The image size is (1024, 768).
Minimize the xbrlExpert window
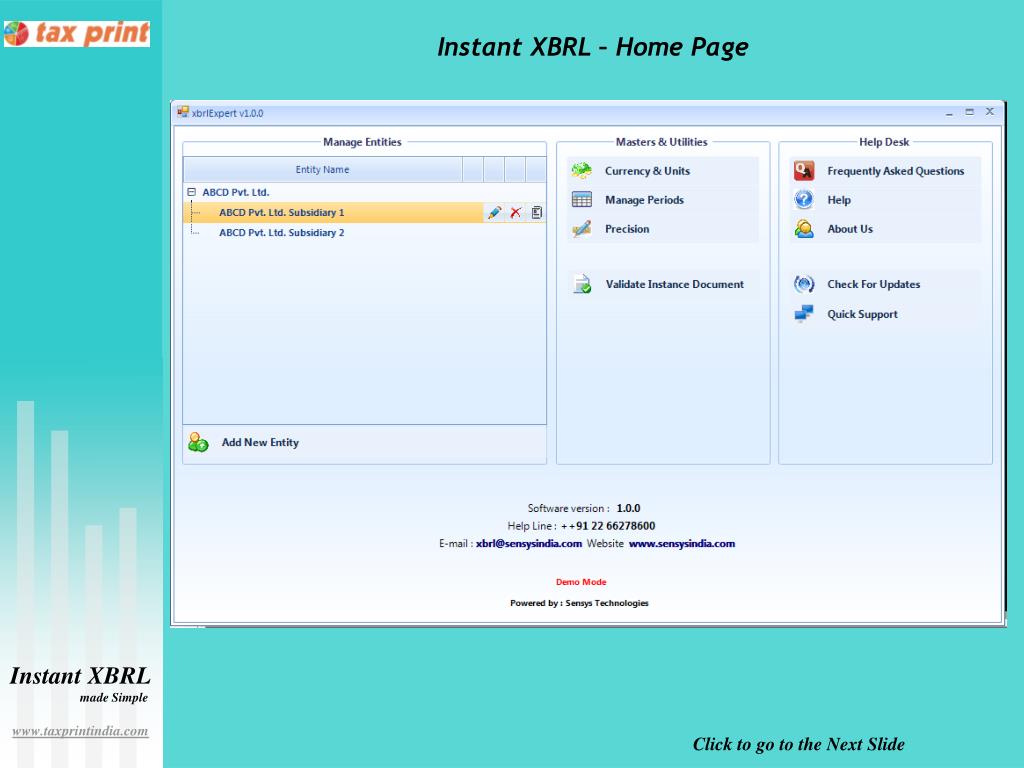949,112
